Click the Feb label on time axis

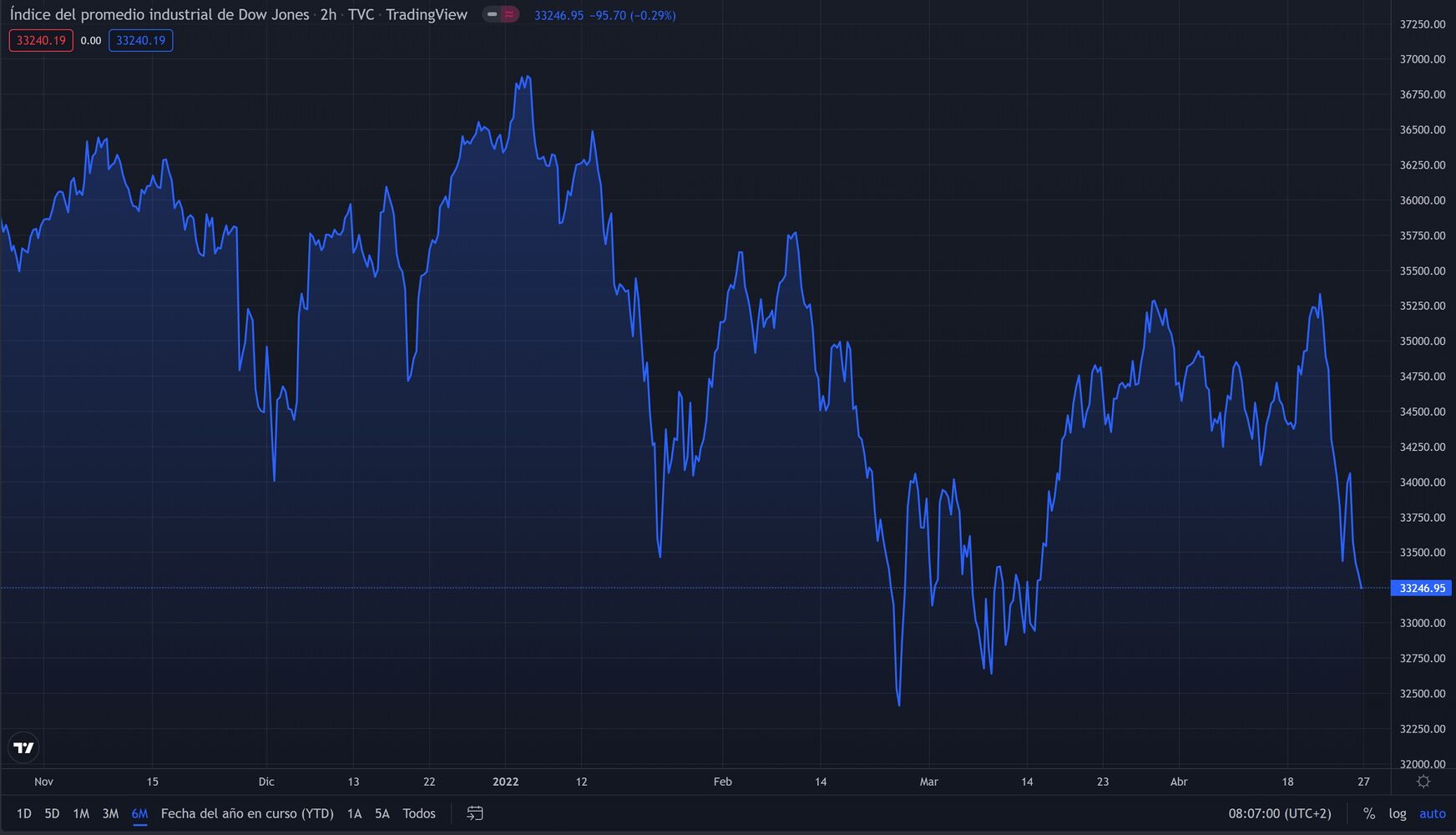(723, 782)
